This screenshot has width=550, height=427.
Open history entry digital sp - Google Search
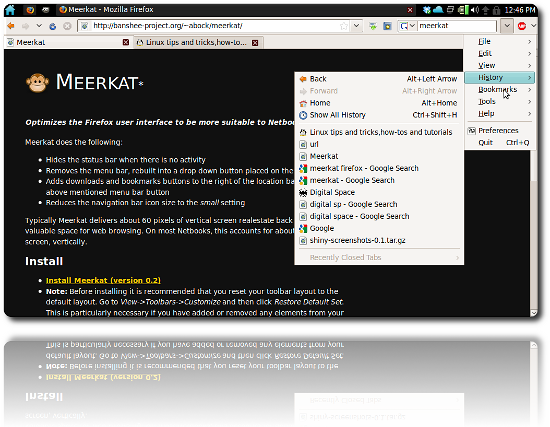pyautogui.click(x=379, y=204)
